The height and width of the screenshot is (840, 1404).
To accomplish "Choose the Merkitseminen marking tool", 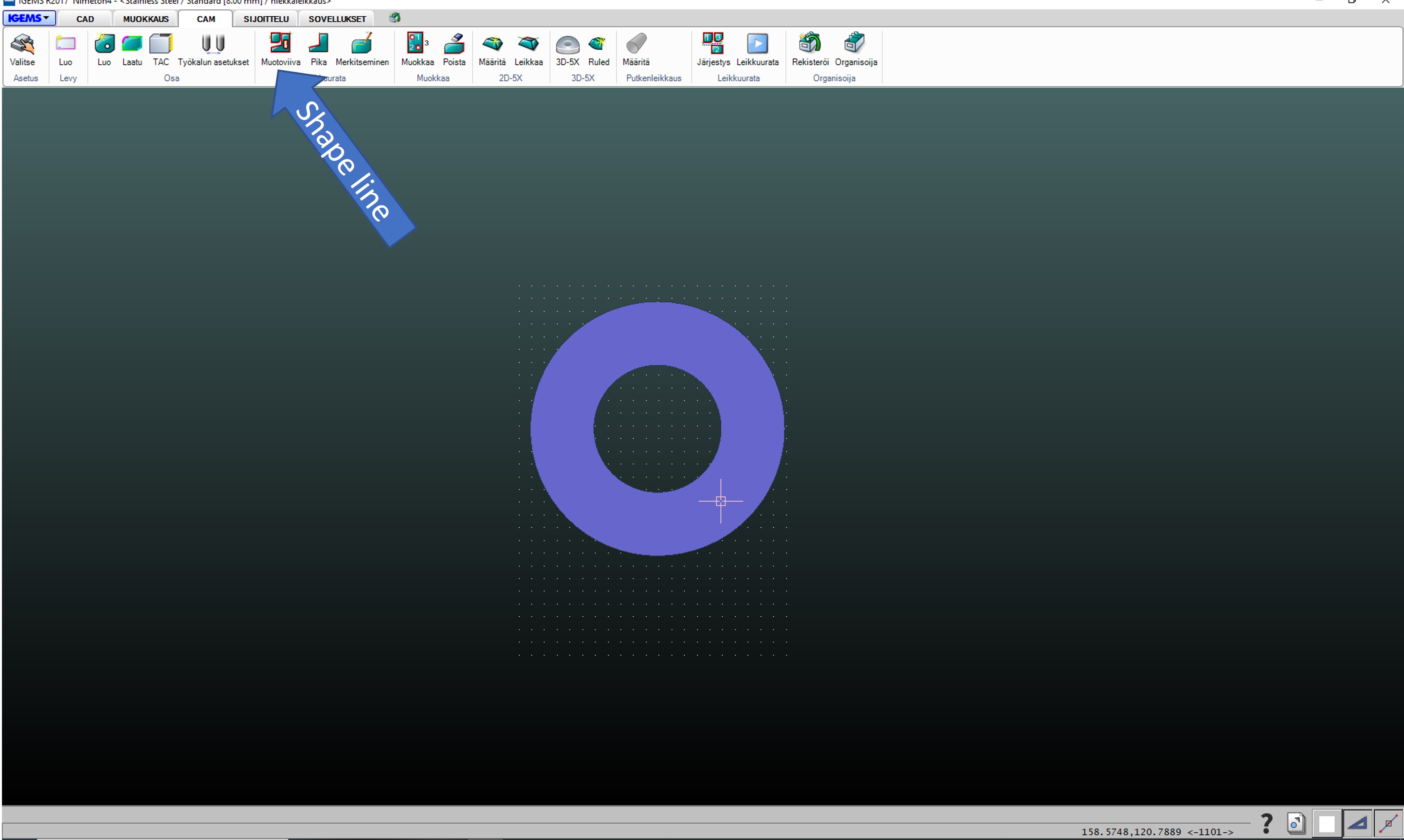I will point(362,49).
